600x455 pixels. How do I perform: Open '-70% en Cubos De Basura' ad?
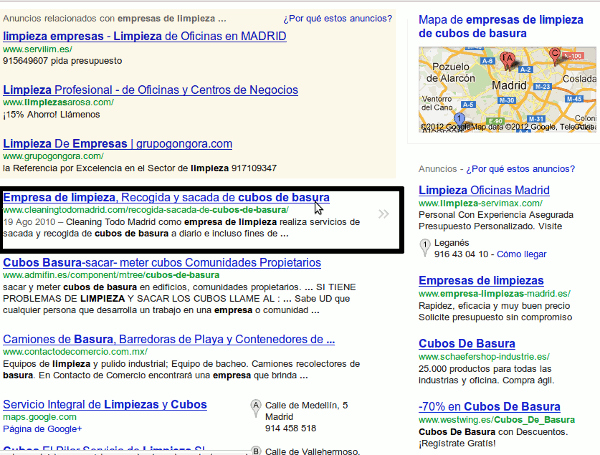[489, 406]
